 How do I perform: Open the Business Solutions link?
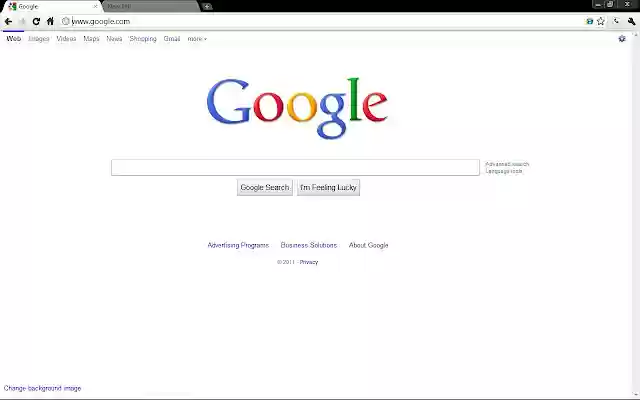click(x=309, y=245)
